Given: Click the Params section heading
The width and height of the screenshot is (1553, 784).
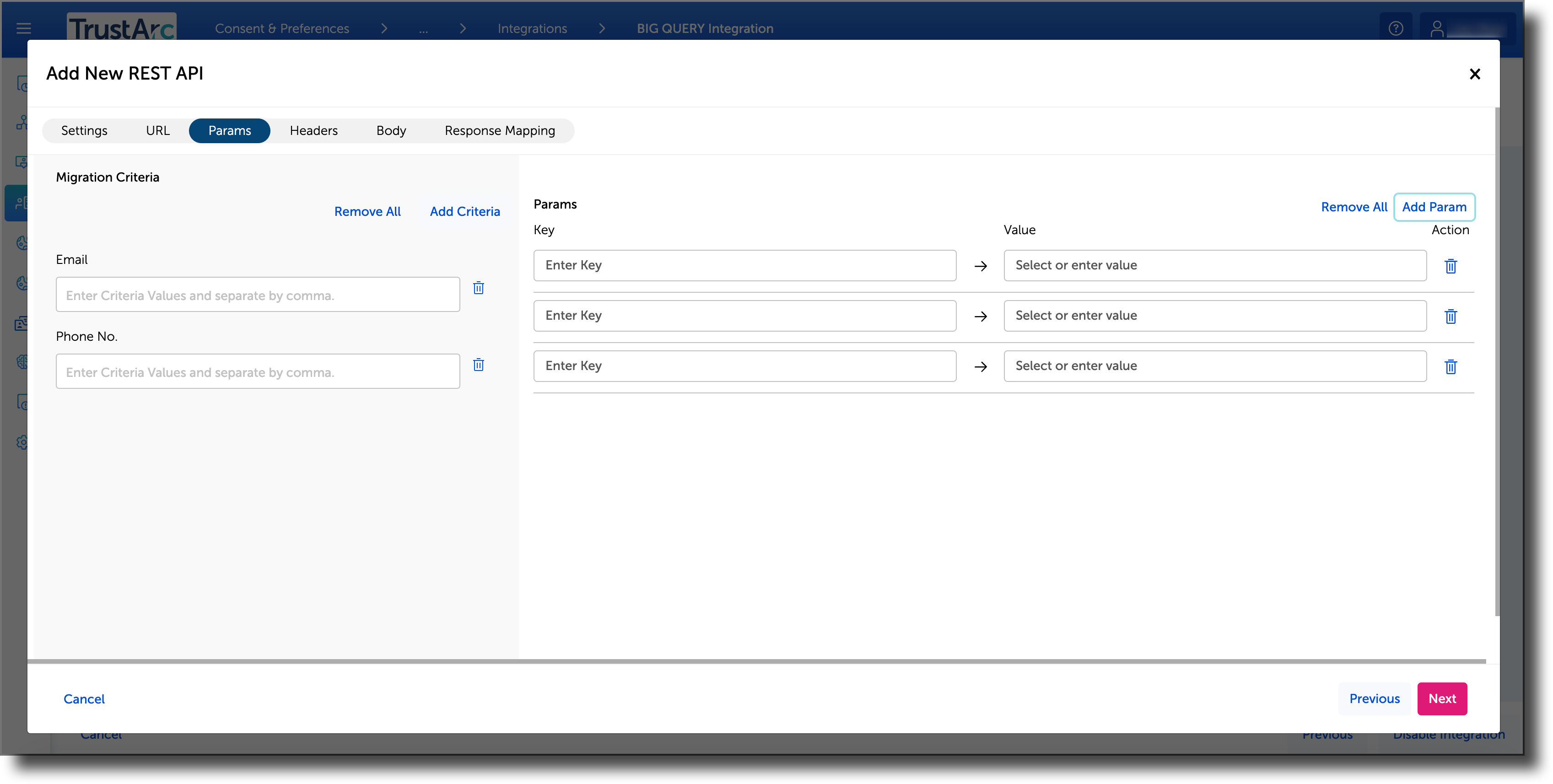Looking at the screenshot, I should pyautogui.click(x=555, y=204).
